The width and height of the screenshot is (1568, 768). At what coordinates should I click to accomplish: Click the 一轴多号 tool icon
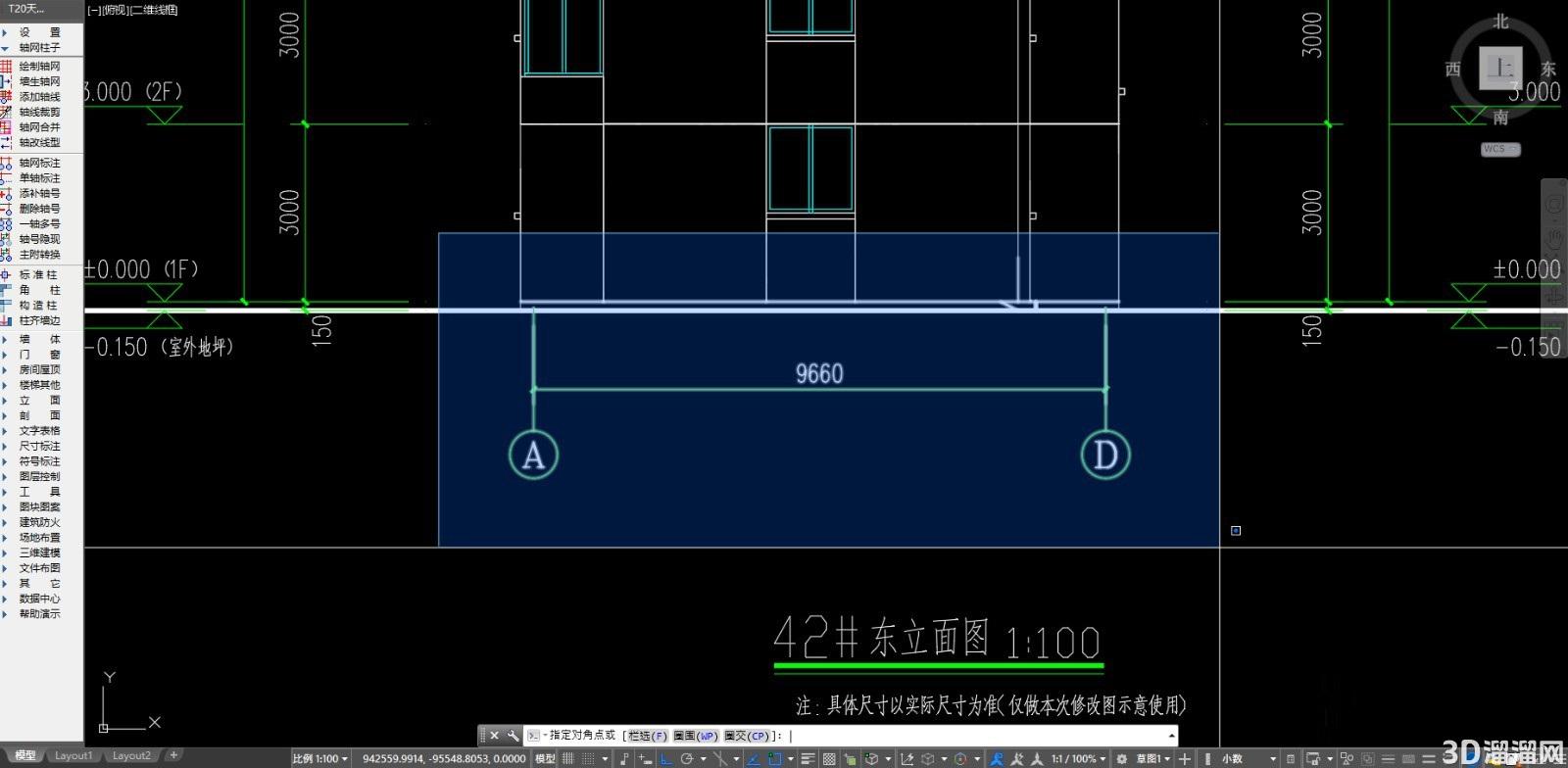tap(6, 224)
